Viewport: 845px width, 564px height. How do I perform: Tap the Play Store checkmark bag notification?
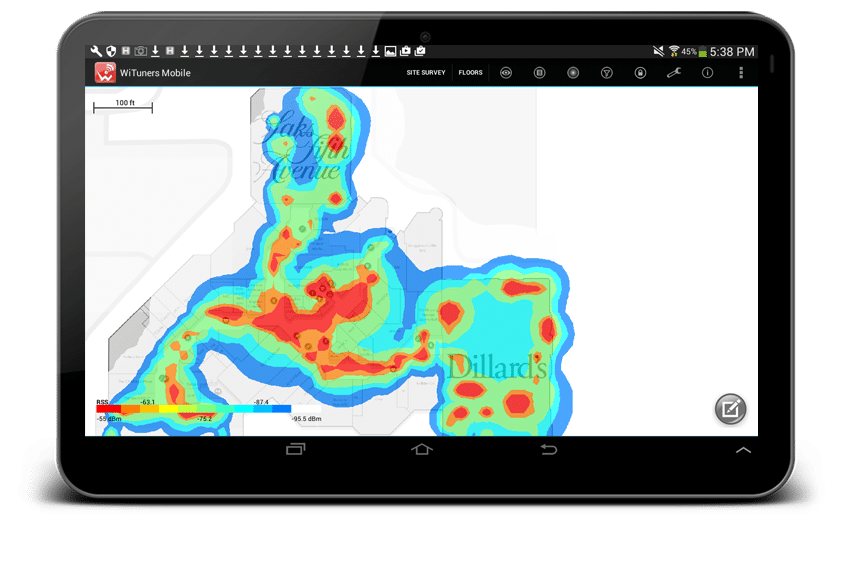pos(420,51)
